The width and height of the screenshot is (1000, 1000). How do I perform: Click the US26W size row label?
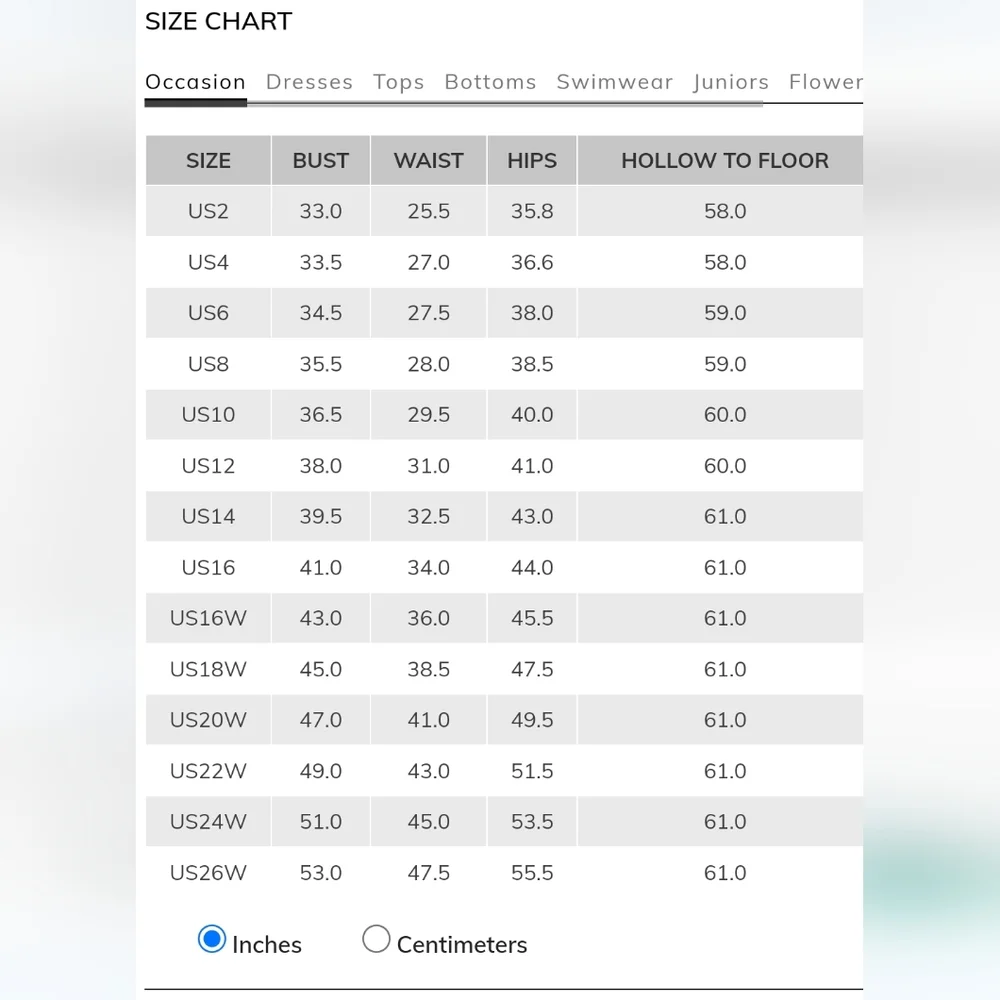pos(208,873)
